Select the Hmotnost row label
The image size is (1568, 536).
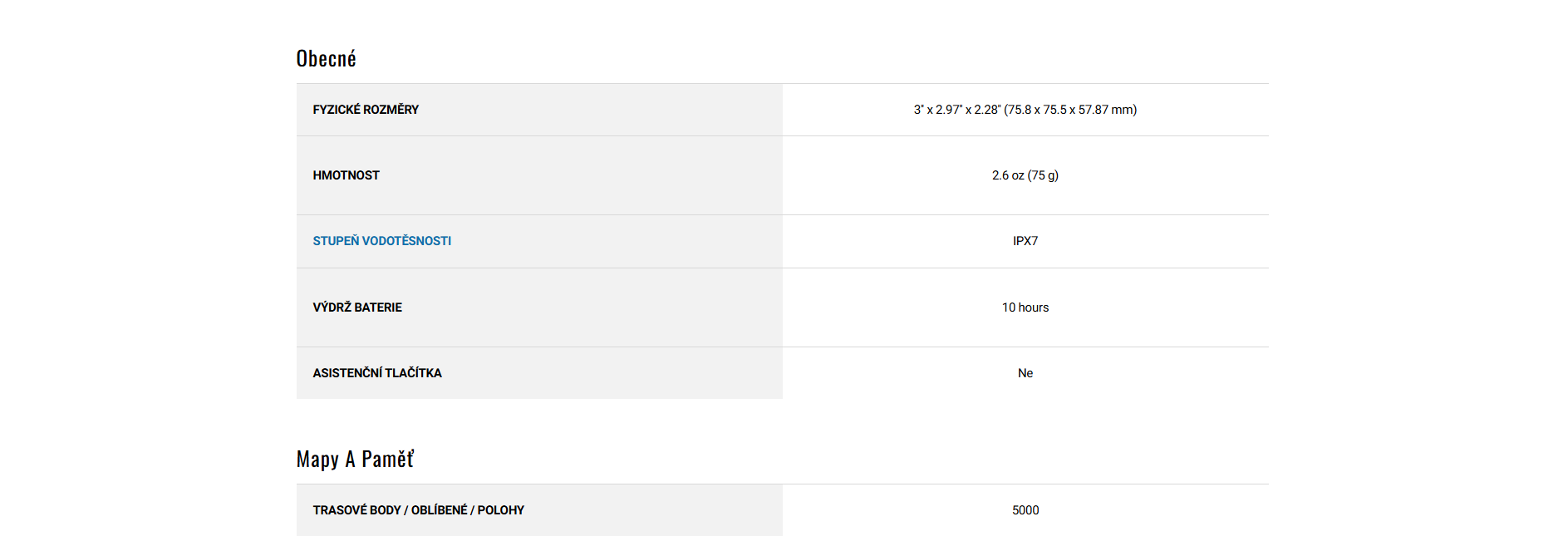coord(346,175)
